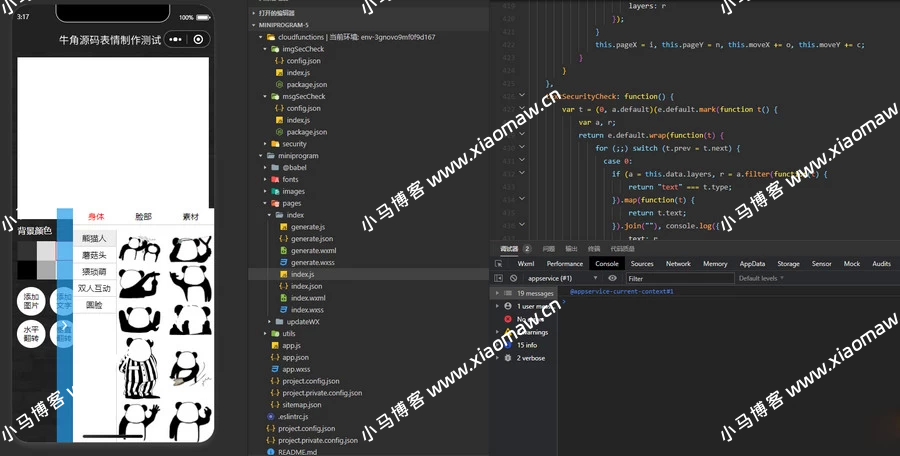Collapse the pages folder
Image resolution: width=900 pixels, height=456 pixels.
coord(265,203)
